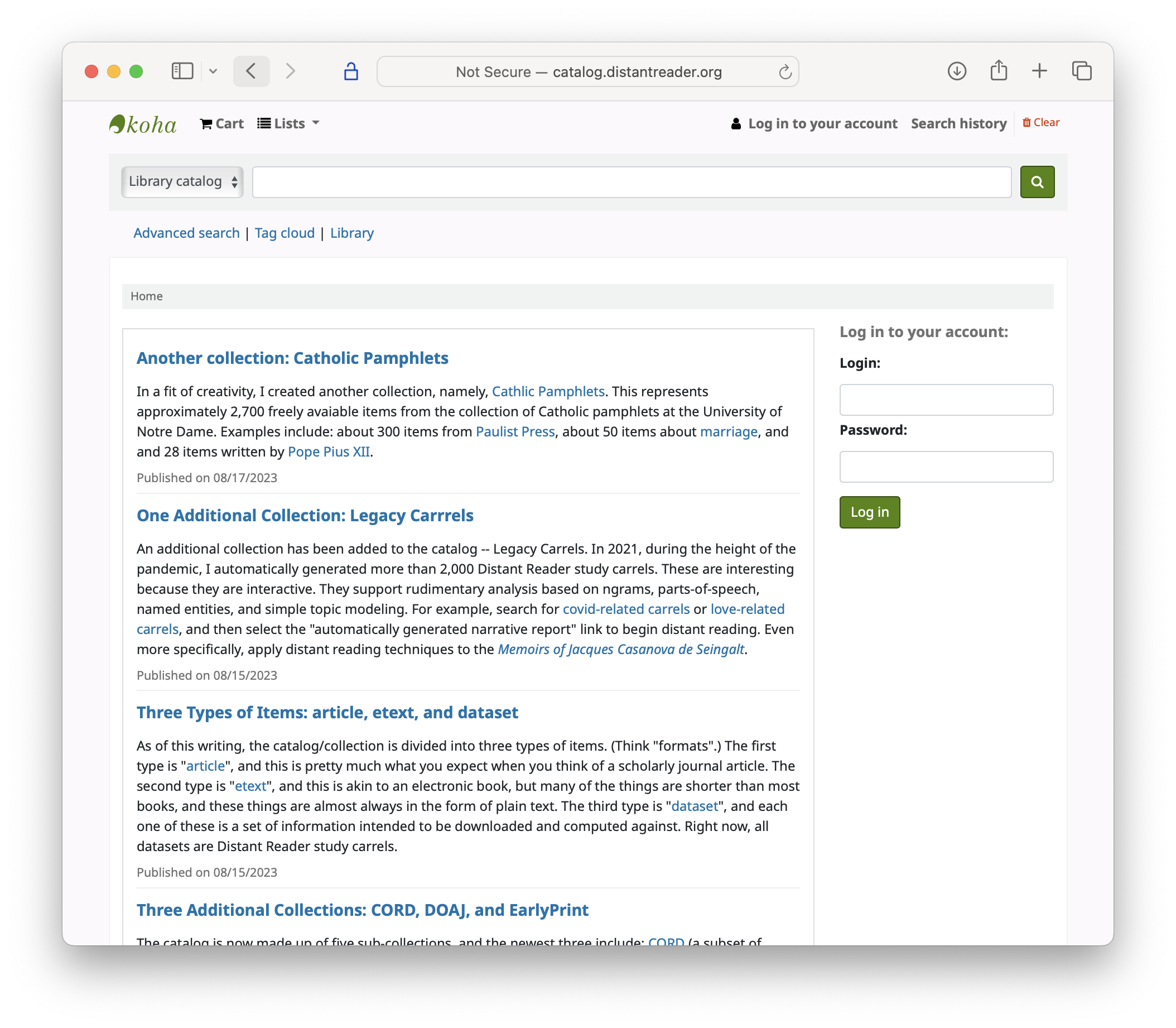The height and width of the screenshot is (1028, 1176).
Task: Click the green Log in button
Action: (x=869, y=512)
